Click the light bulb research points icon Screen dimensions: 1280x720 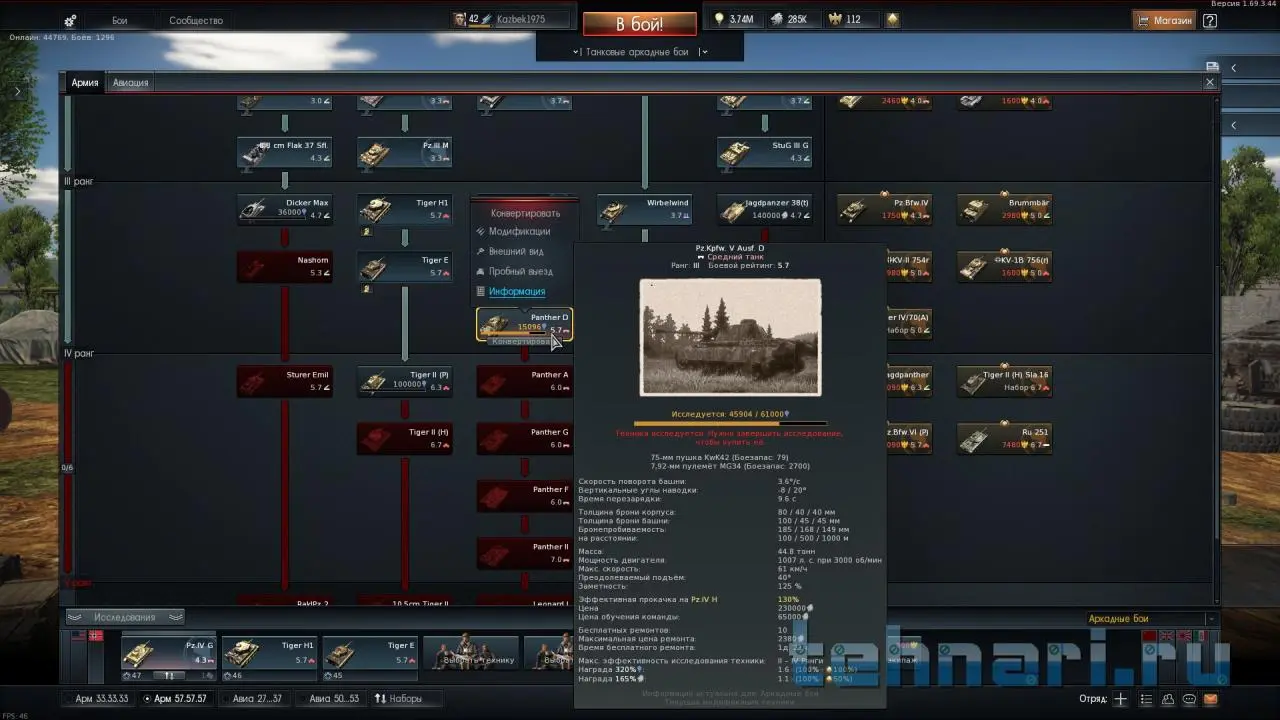pyautogui.click(x=718, y=19)
